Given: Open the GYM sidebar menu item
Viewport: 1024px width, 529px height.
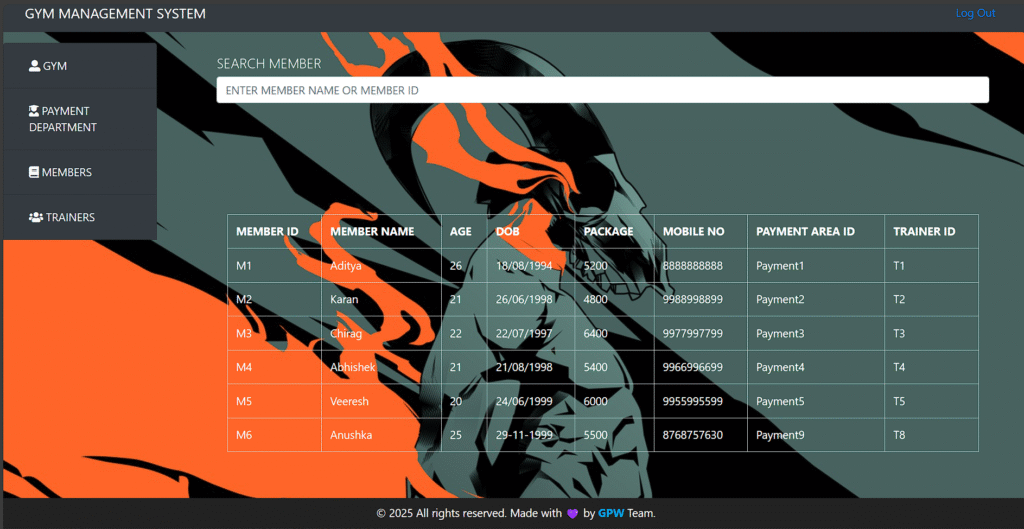Looking at the screenshot, I should pos(80,66).
